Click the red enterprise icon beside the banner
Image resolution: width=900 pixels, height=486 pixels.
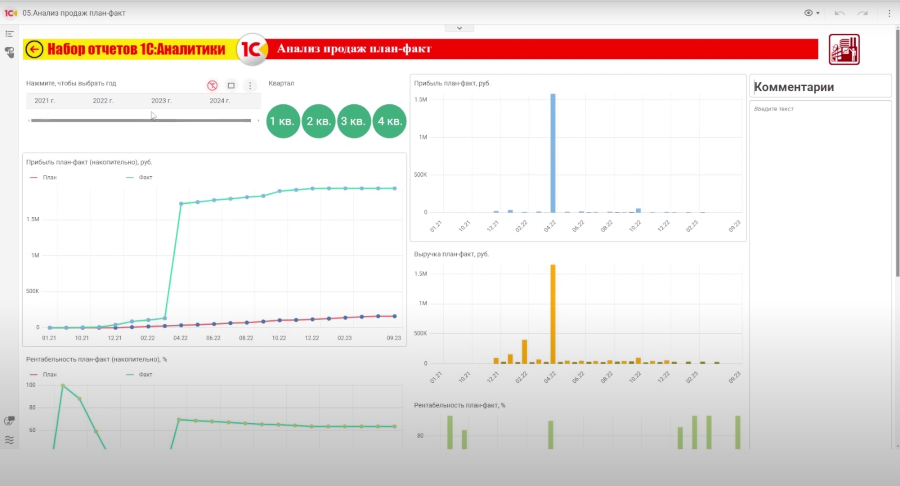pyautogui.click(x=844, y=49)
